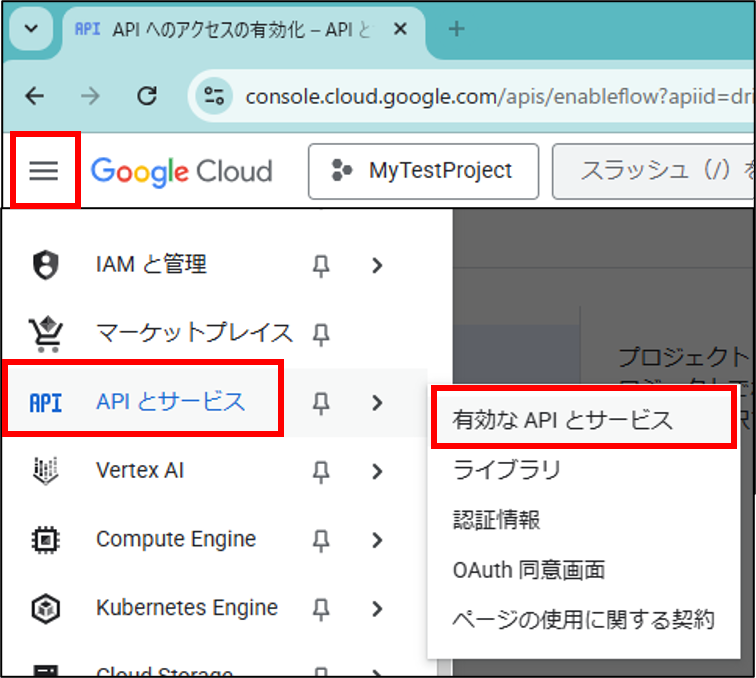Expand the Compute Engine submenu chevron

(378, 540)
